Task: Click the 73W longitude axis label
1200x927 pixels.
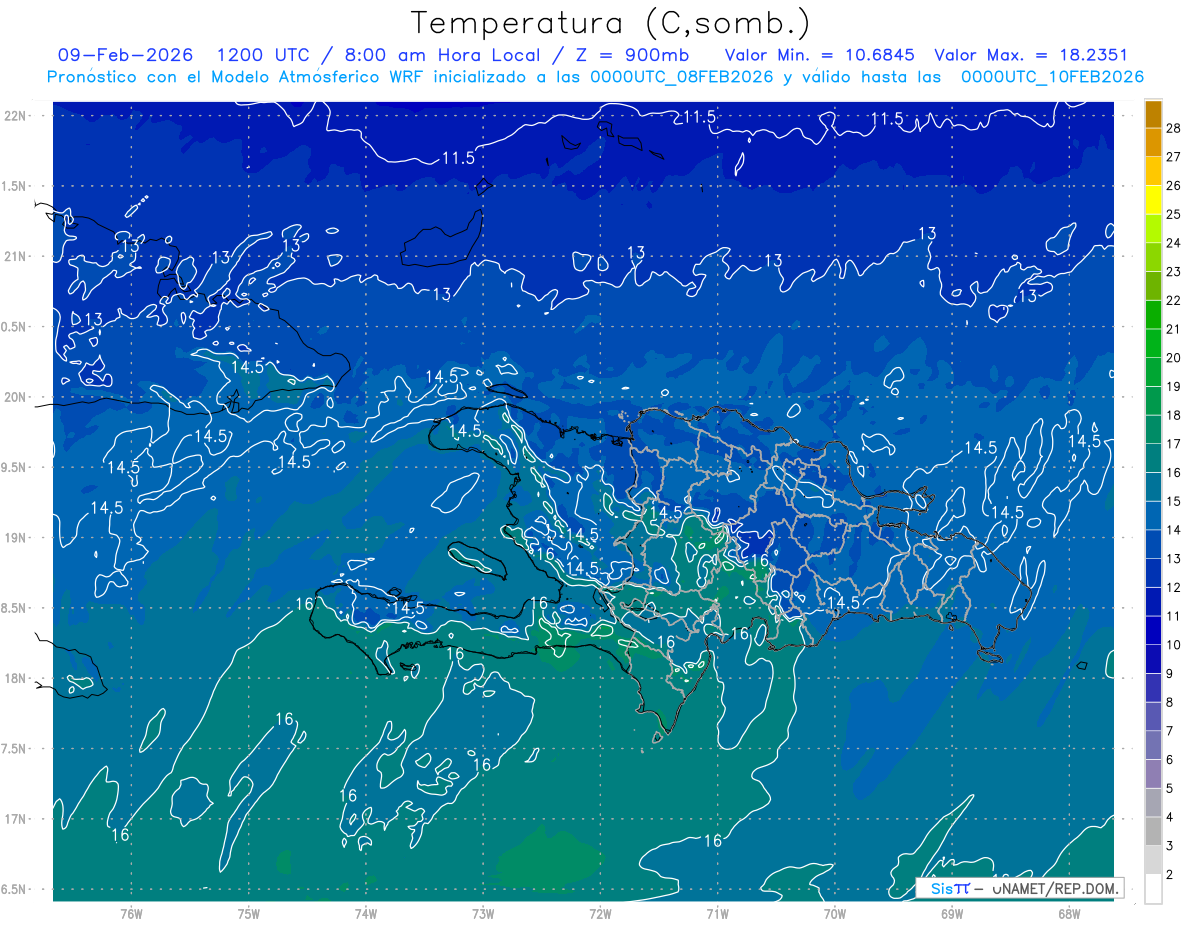Action: click(x=483, y=913)
